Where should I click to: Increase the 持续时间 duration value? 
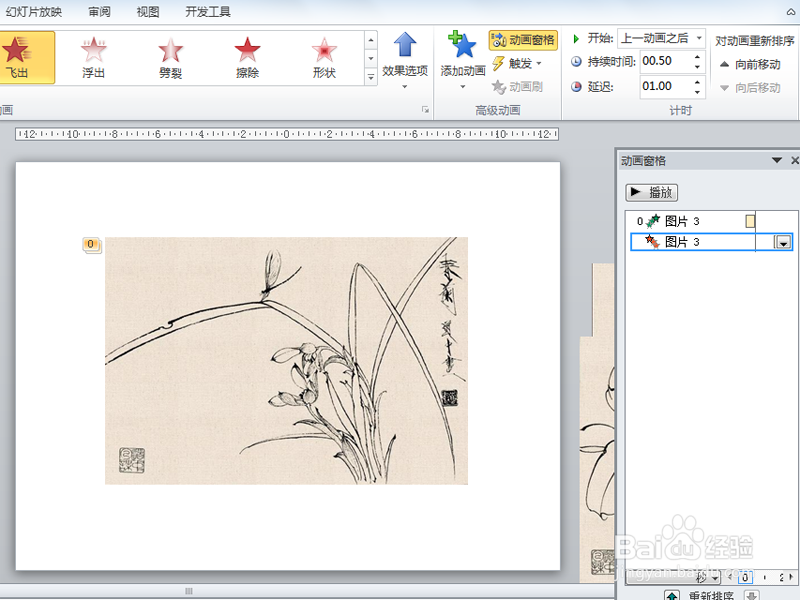coord(697,56)
